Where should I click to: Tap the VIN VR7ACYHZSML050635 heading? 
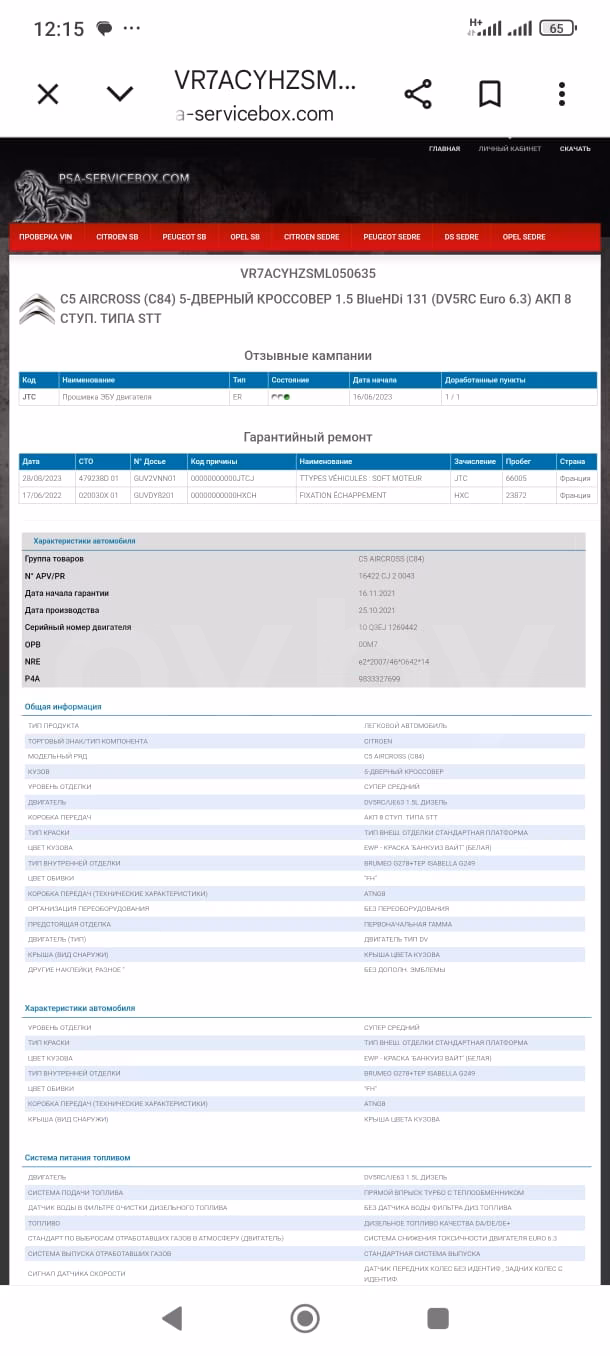308,273
